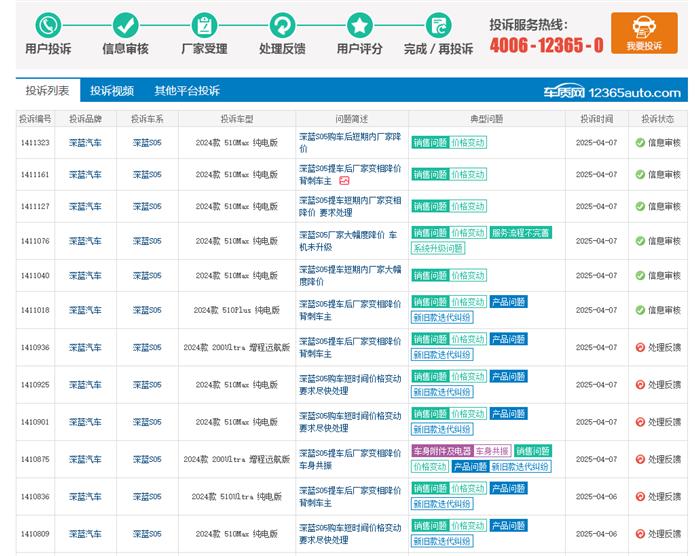Click the image icon in complaint 1411161
The width and height of the screenshot is (700, 556).
344,181
